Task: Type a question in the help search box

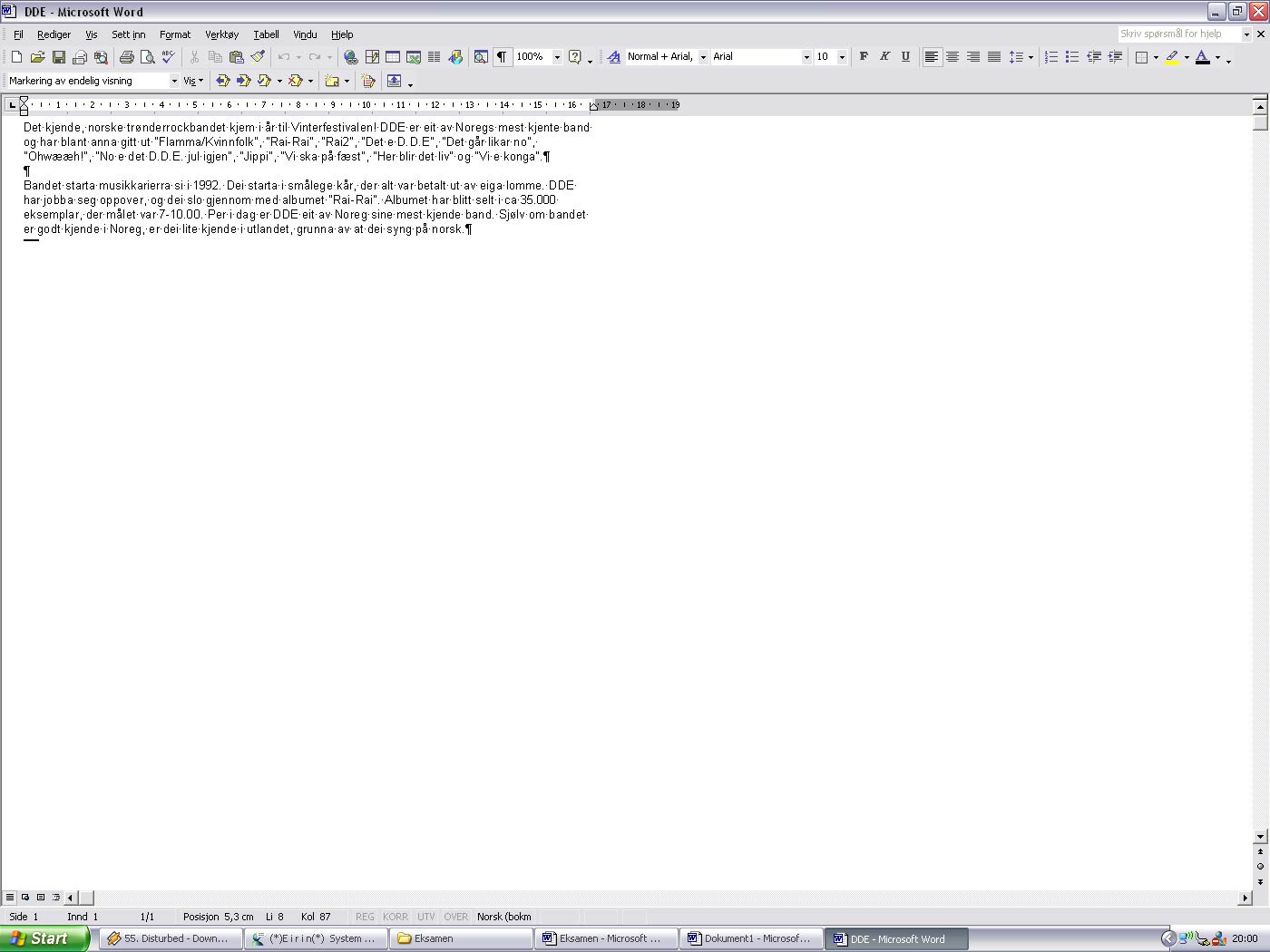Action: pos(1178,34)
